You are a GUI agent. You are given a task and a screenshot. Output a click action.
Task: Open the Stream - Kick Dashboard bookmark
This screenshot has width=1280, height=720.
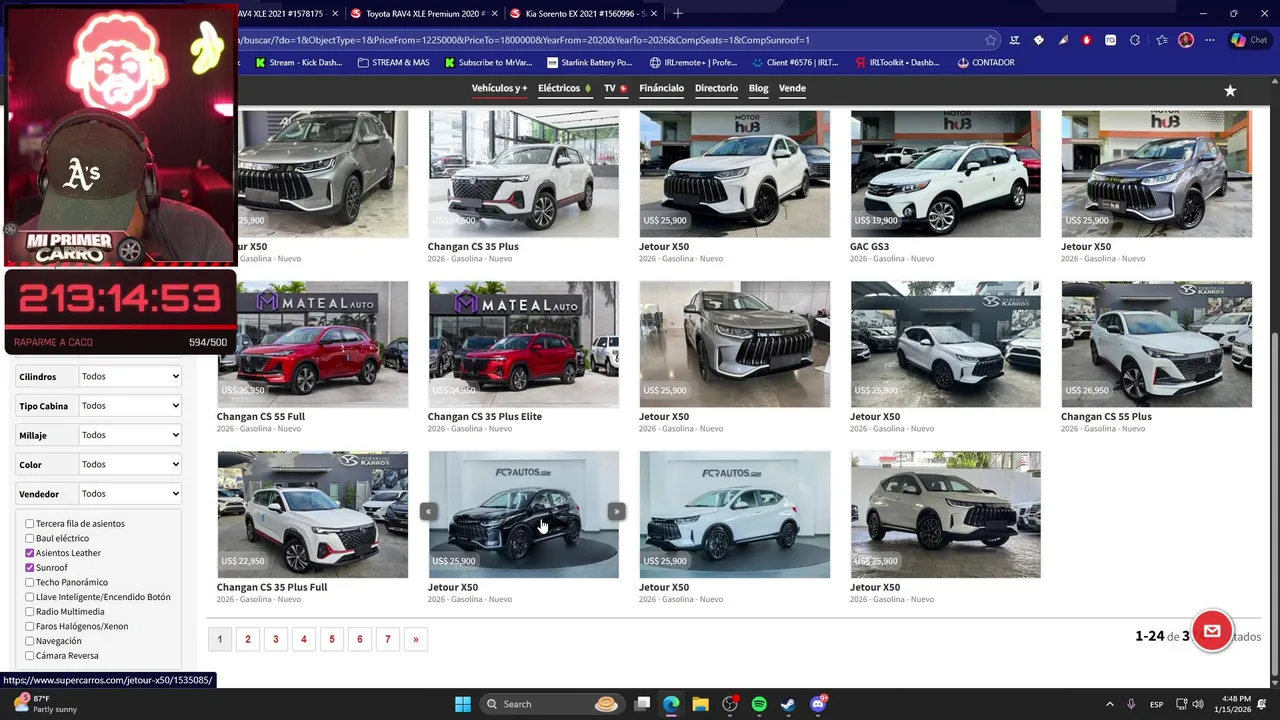point(299,62)
